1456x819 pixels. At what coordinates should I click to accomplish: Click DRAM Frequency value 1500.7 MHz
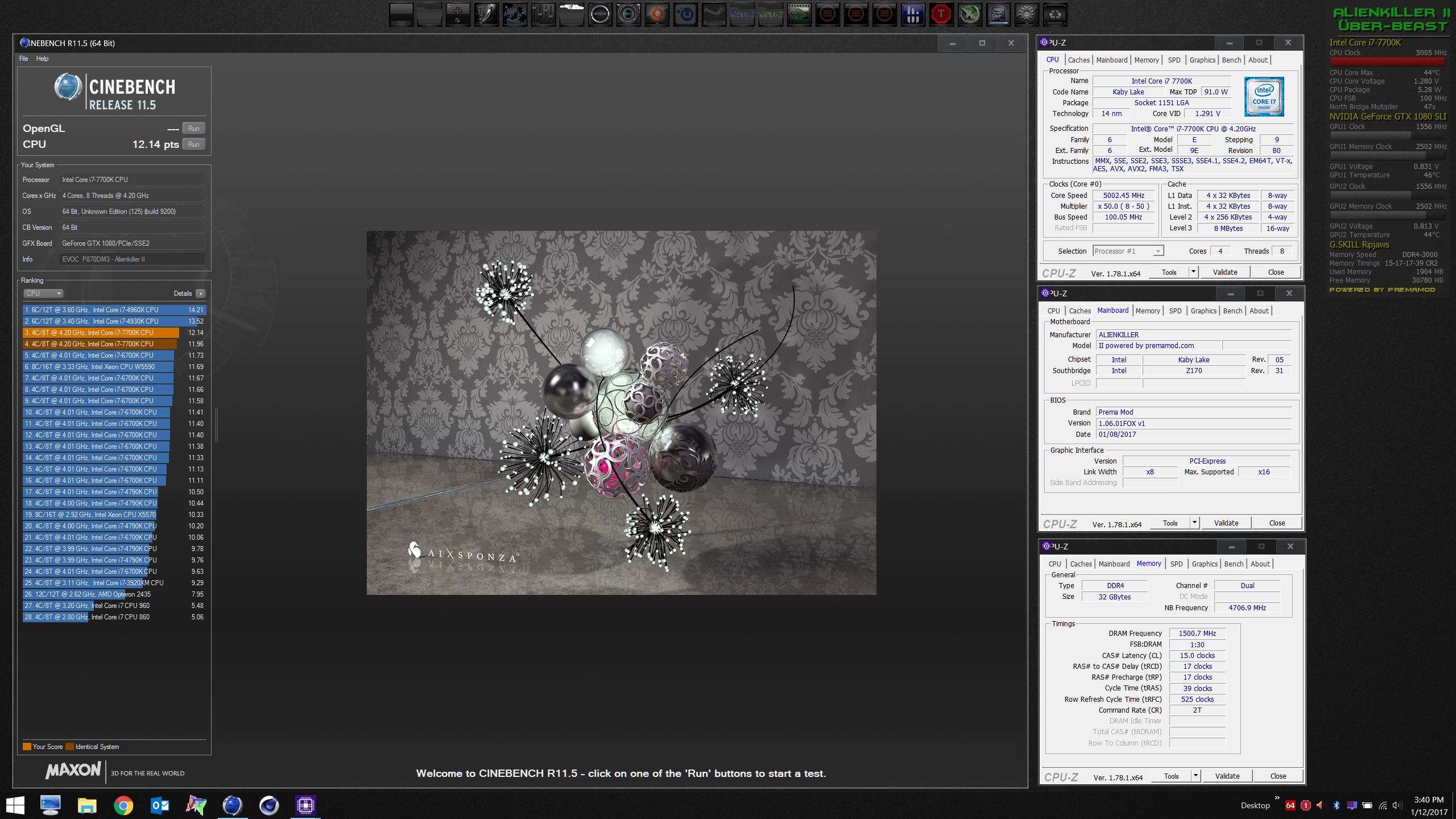(1197, 633)
